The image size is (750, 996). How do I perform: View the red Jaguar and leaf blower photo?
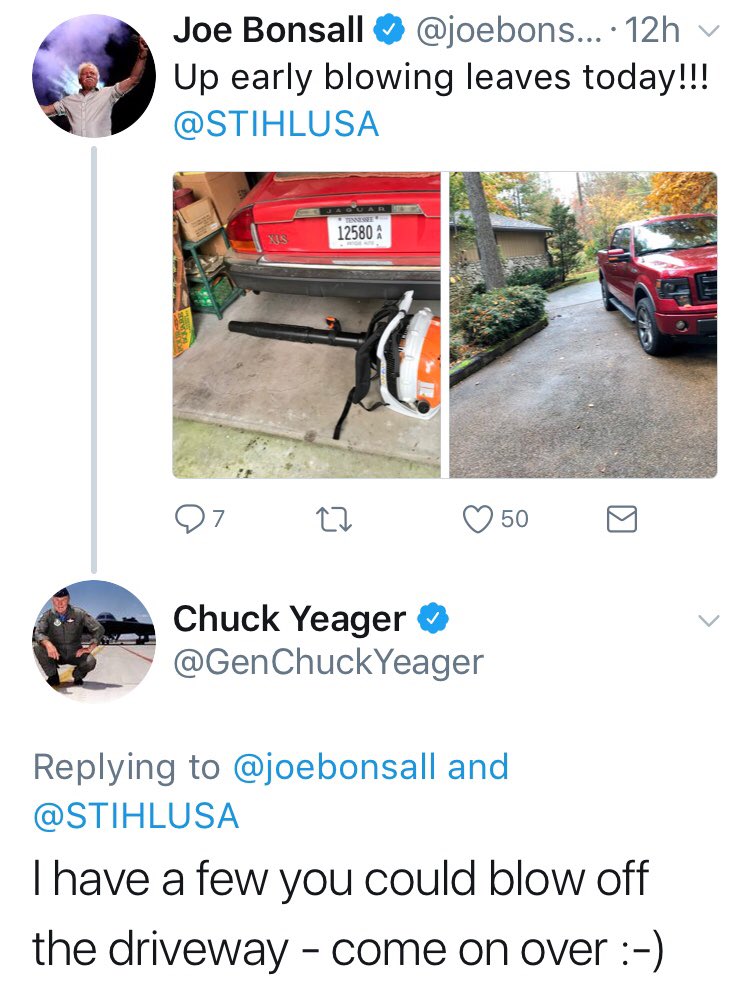click(307, 325)
